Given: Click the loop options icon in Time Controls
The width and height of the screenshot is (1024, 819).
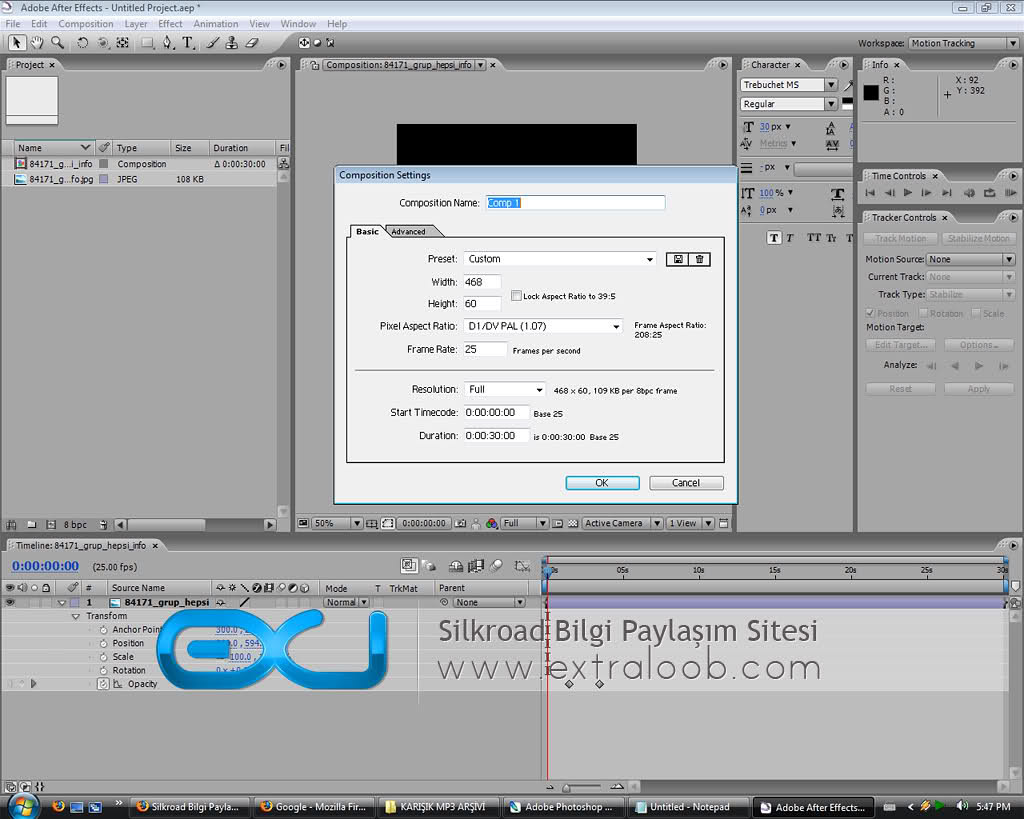Looking at the screenshot, I should pyautogui.click(x=990, y=193).
